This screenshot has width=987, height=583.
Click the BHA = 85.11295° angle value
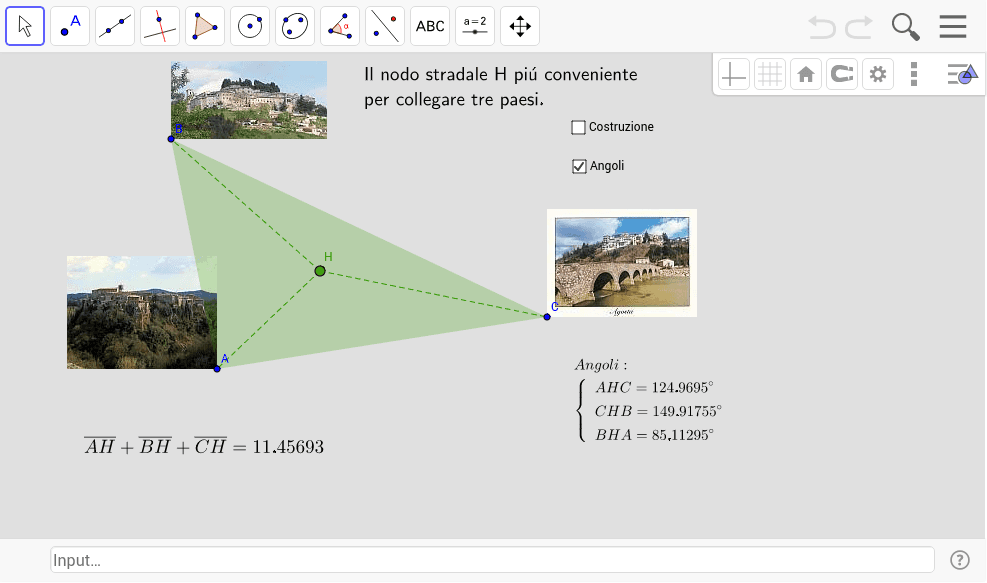tap(655, 435)
